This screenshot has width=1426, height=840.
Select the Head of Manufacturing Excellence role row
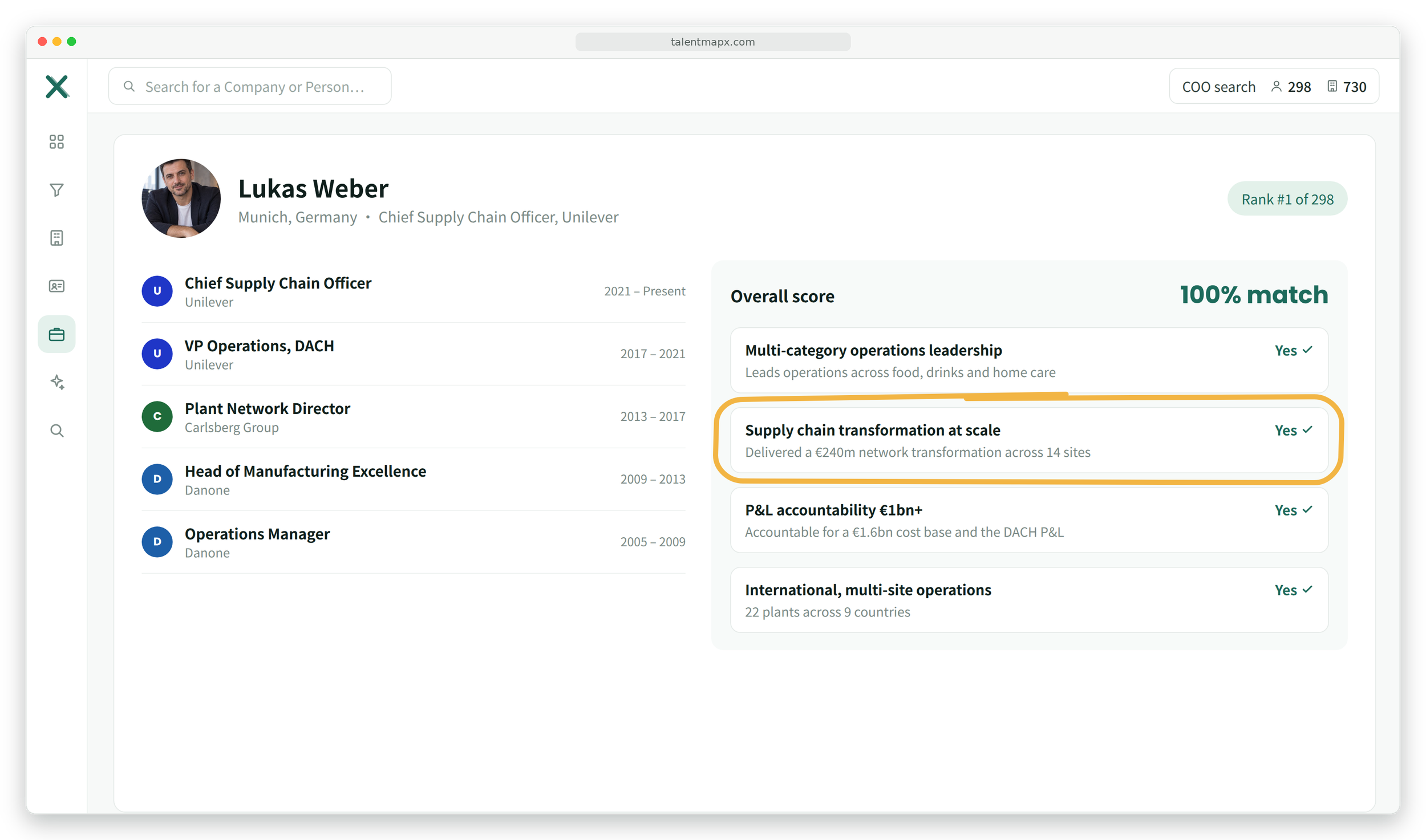tap(413, 480)
